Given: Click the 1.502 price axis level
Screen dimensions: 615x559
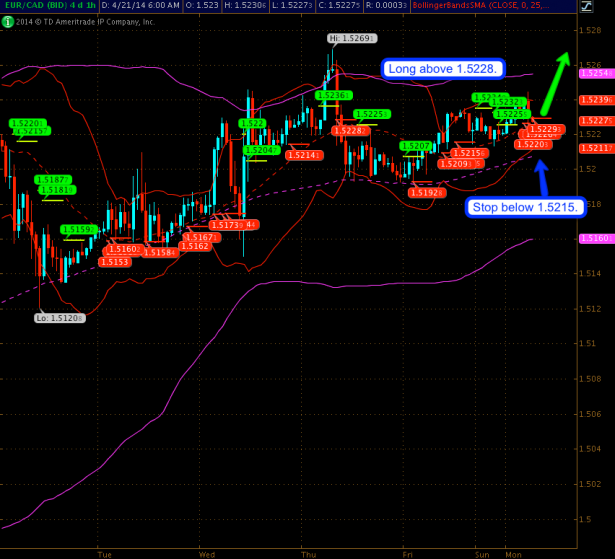Looking at the screenshot, I should (591, 484).
